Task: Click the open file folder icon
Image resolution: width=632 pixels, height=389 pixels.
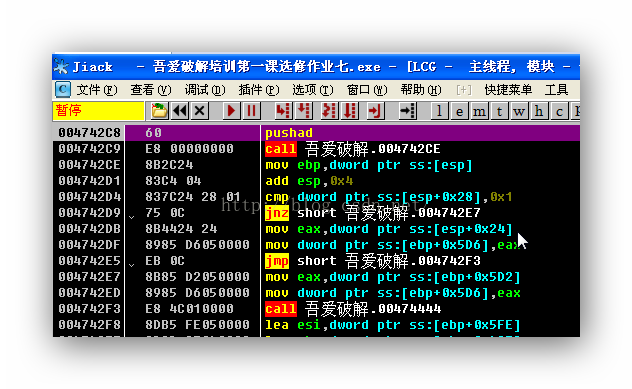Action: click(x=159, y=111)
